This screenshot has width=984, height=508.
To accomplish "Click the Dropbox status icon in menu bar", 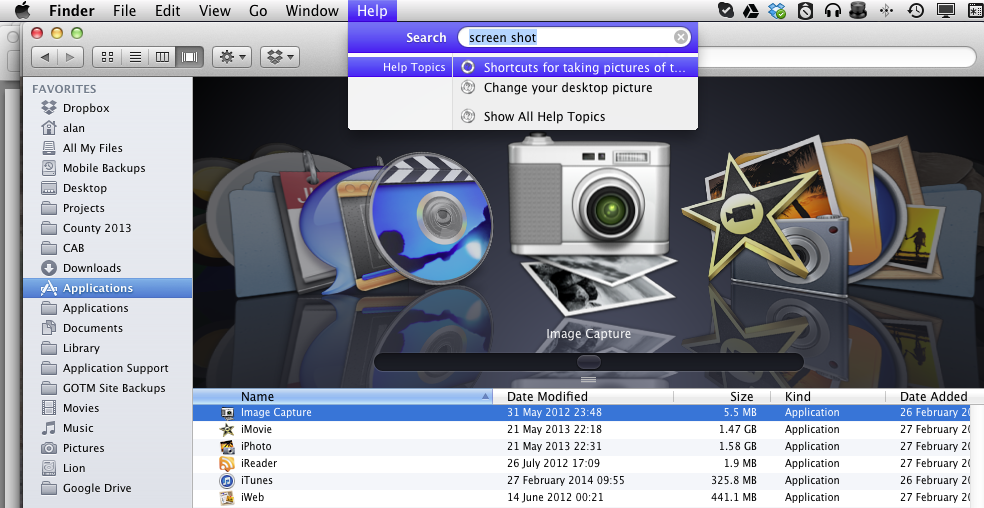I will pyautogui.click(x=778, y=11).
